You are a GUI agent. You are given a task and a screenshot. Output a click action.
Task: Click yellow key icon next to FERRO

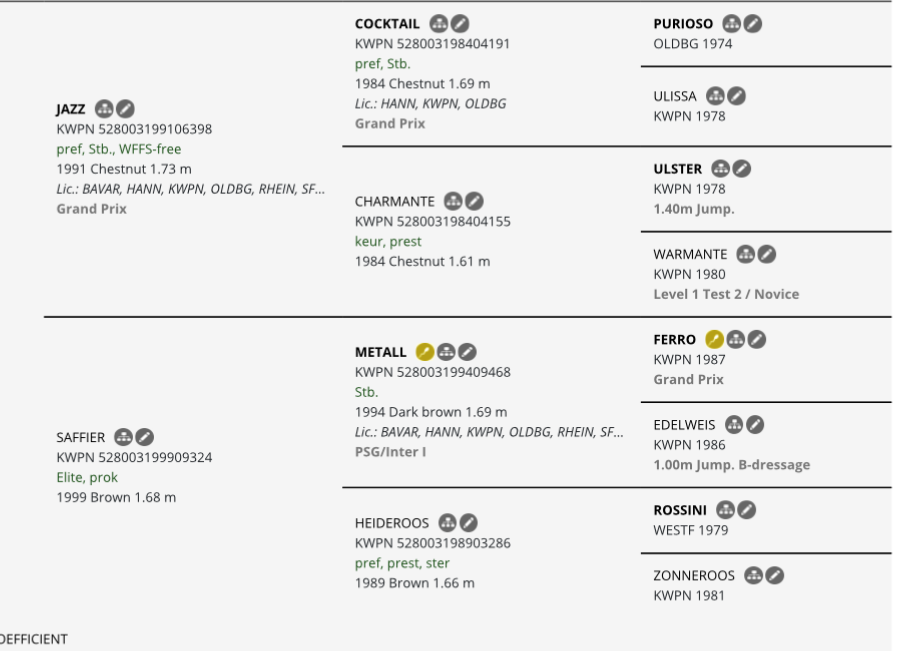[x=714, y=339]
